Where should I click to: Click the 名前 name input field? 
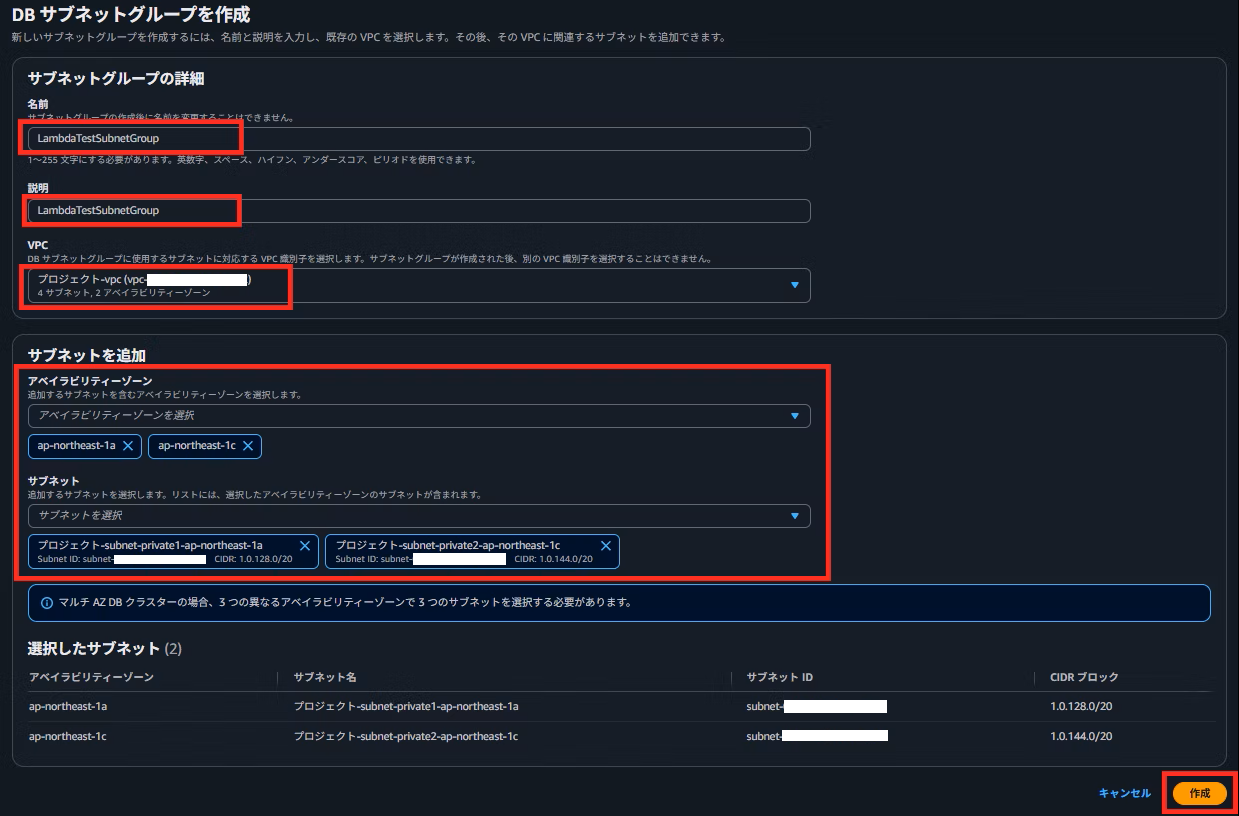[x=419, y=138]
